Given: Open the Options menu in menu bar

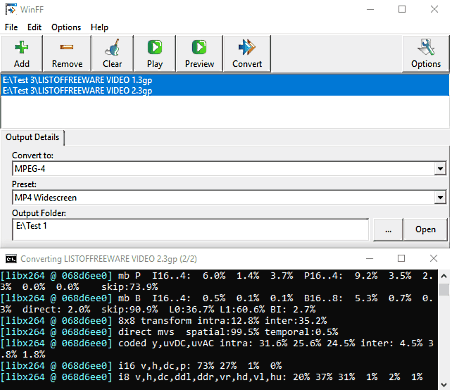Looking at the screenshot, I should point(66,27).
